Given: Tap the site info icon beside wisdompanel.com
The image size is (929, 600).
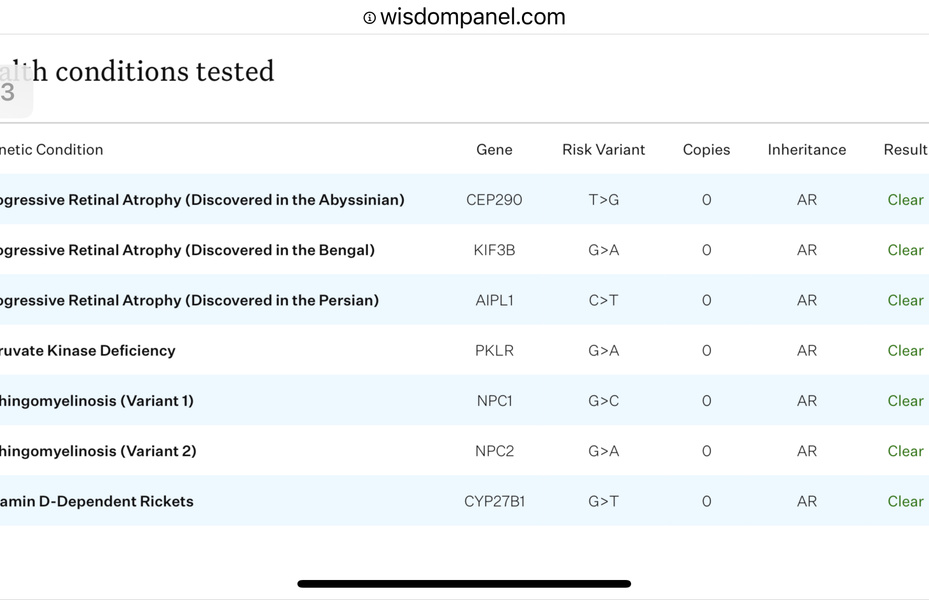Looking at the screenshot, I should click(x=369, y=18).
